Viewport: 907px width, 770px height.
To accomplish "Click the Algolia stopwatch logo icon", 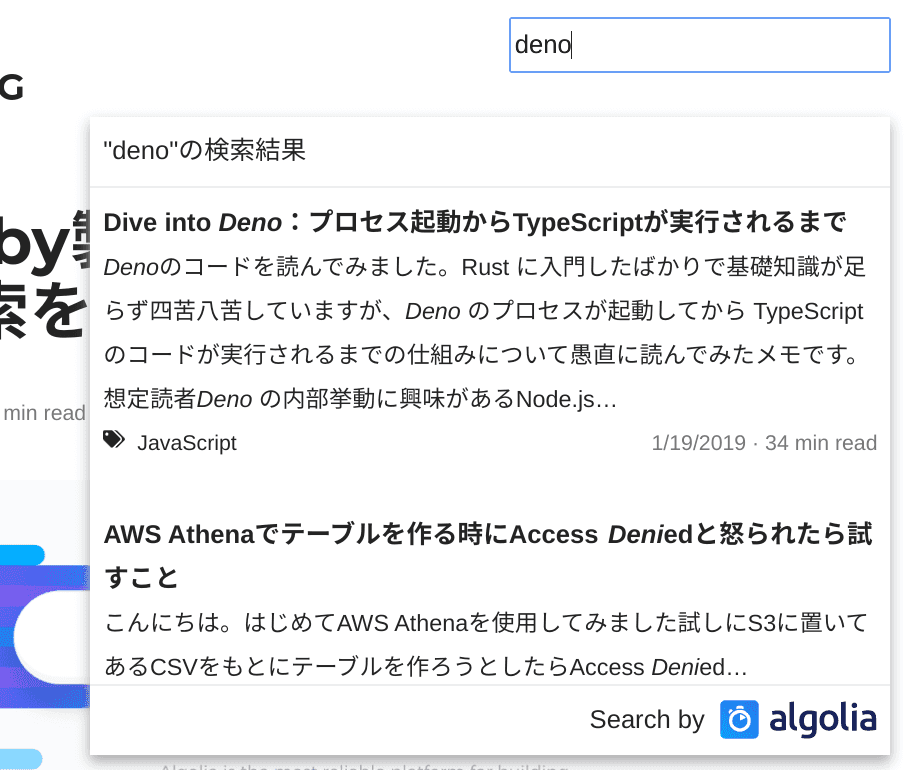I will coord(739,720).
